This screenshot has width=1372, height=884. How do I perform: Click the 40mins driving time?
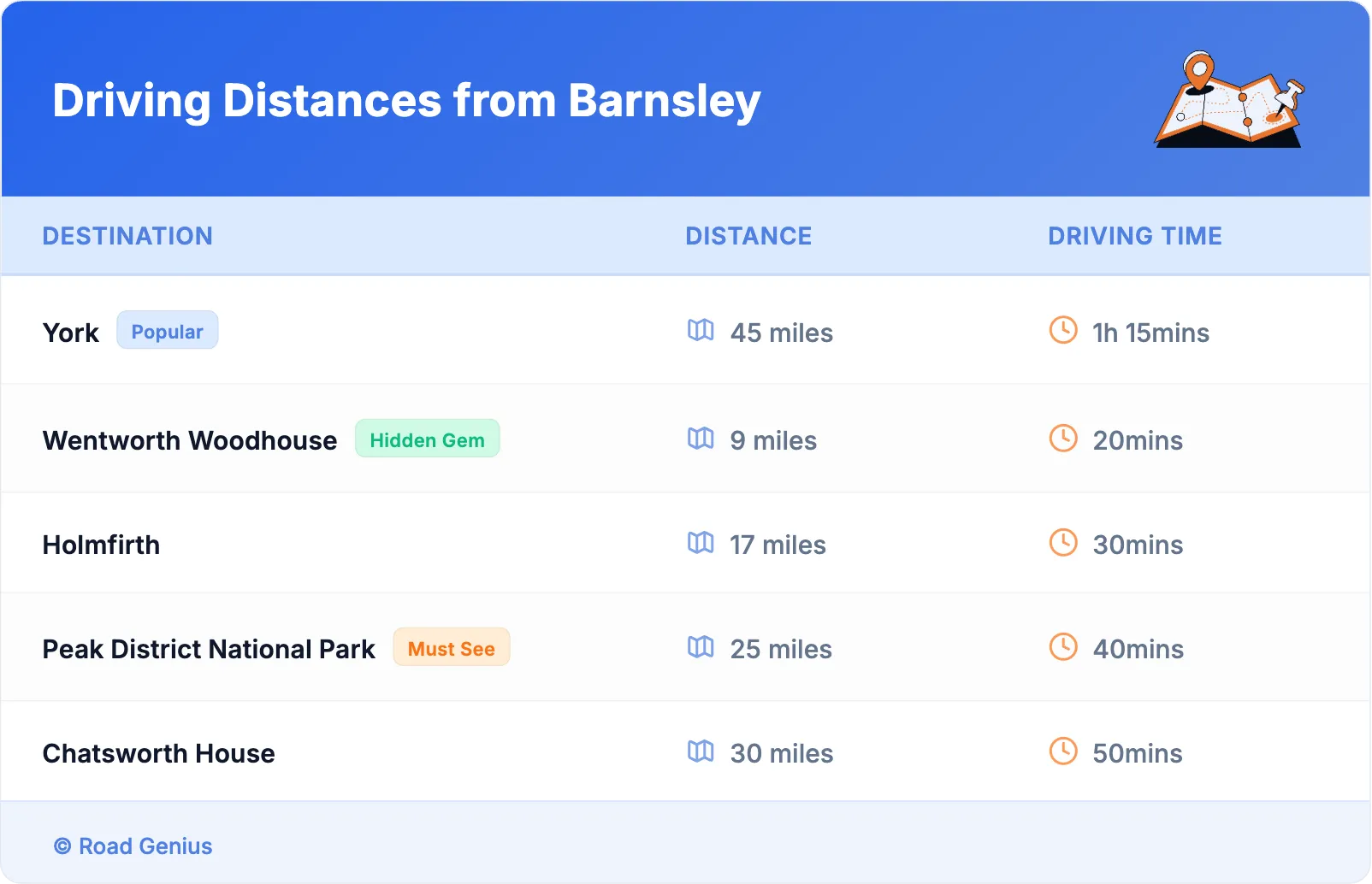tap(1138, 649)
